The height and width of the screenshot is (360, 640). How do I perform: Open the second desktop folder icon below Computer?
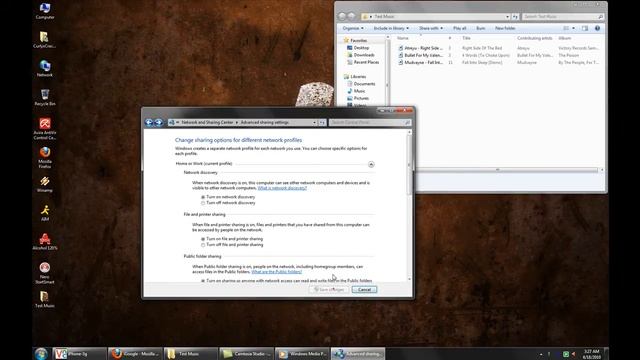pyautogui.click(x=45, y=40)
